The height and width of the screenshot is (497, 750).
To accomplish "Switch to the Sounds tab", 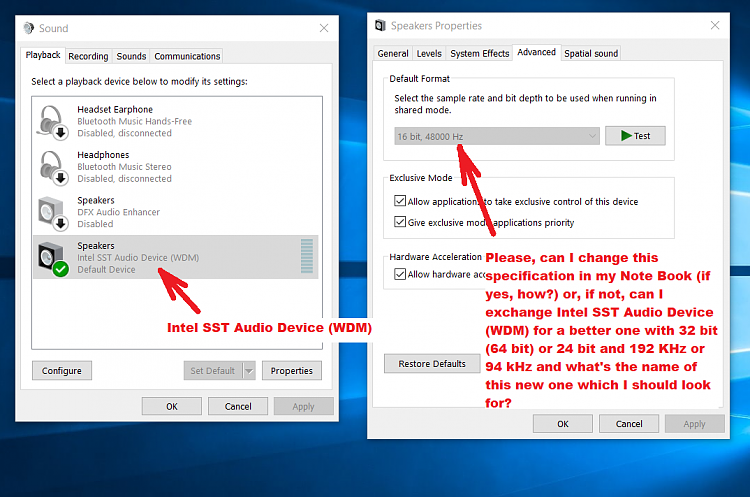I will point(131,56).
